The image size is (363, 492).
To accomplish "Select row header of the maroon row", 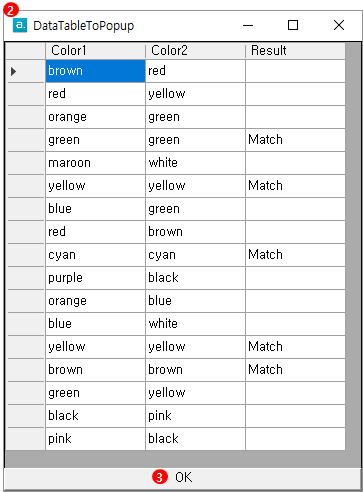I will [x=26, y=163].
